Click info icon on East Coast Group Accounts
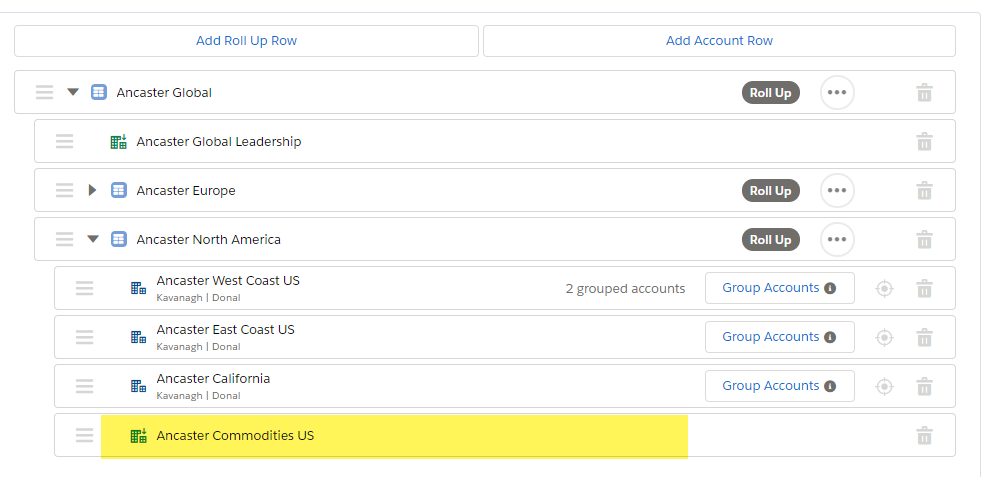This screenshot has width=995, height=477. coord(829,337)
